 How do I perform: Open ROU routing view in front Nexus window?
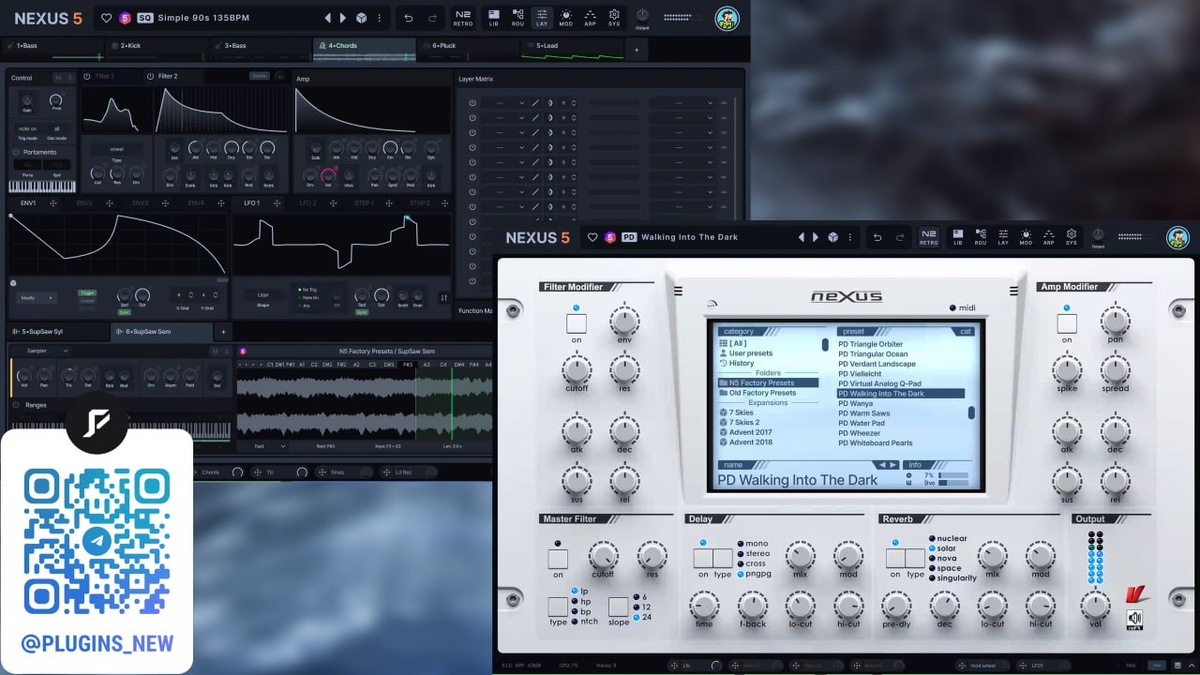point(980,237)
